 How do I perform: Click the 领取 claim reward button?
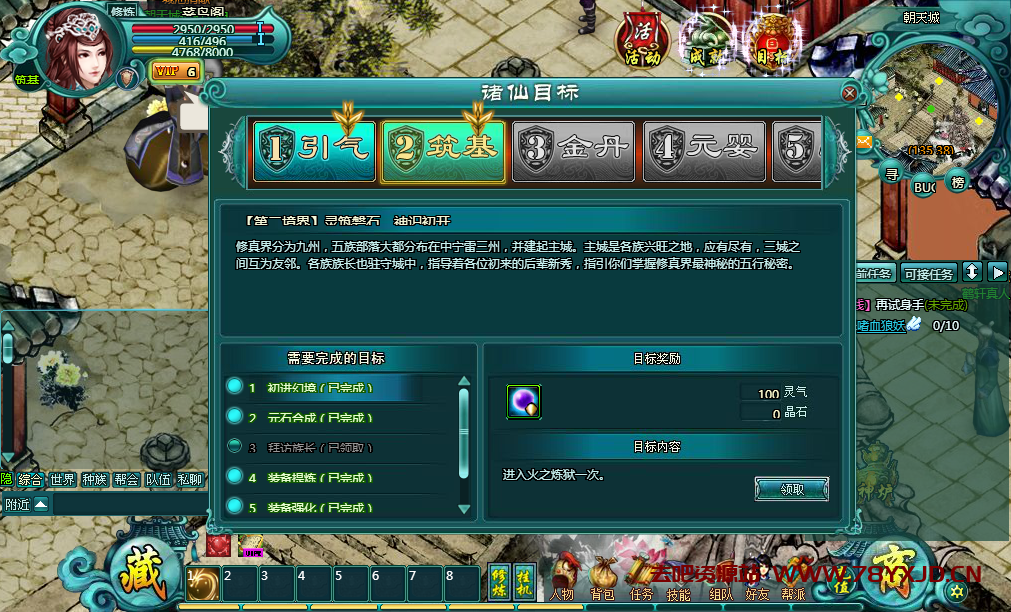click(792, 489)
